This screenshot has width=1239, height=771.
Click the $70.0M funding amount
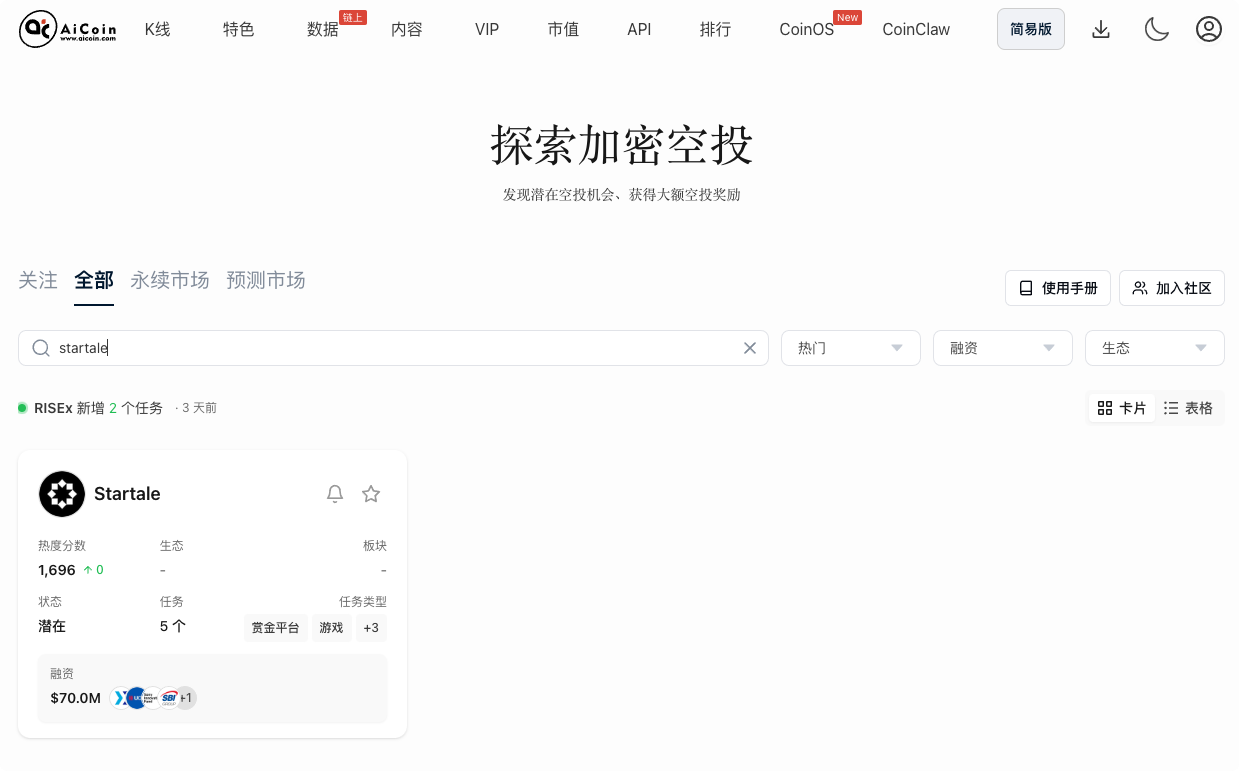point(76,698)
